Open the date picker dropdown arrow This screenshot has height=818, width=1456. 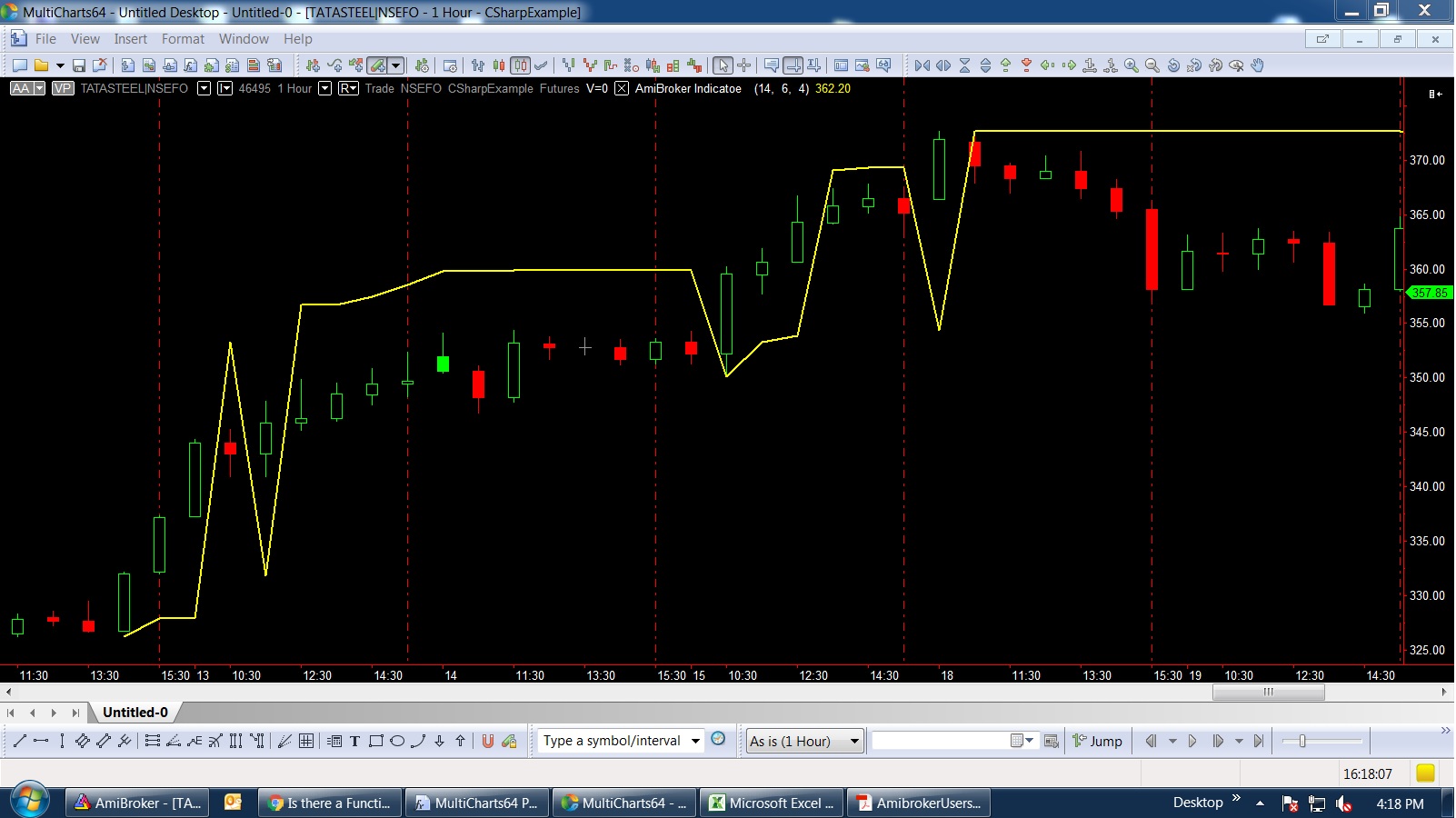click(1029, 741)
